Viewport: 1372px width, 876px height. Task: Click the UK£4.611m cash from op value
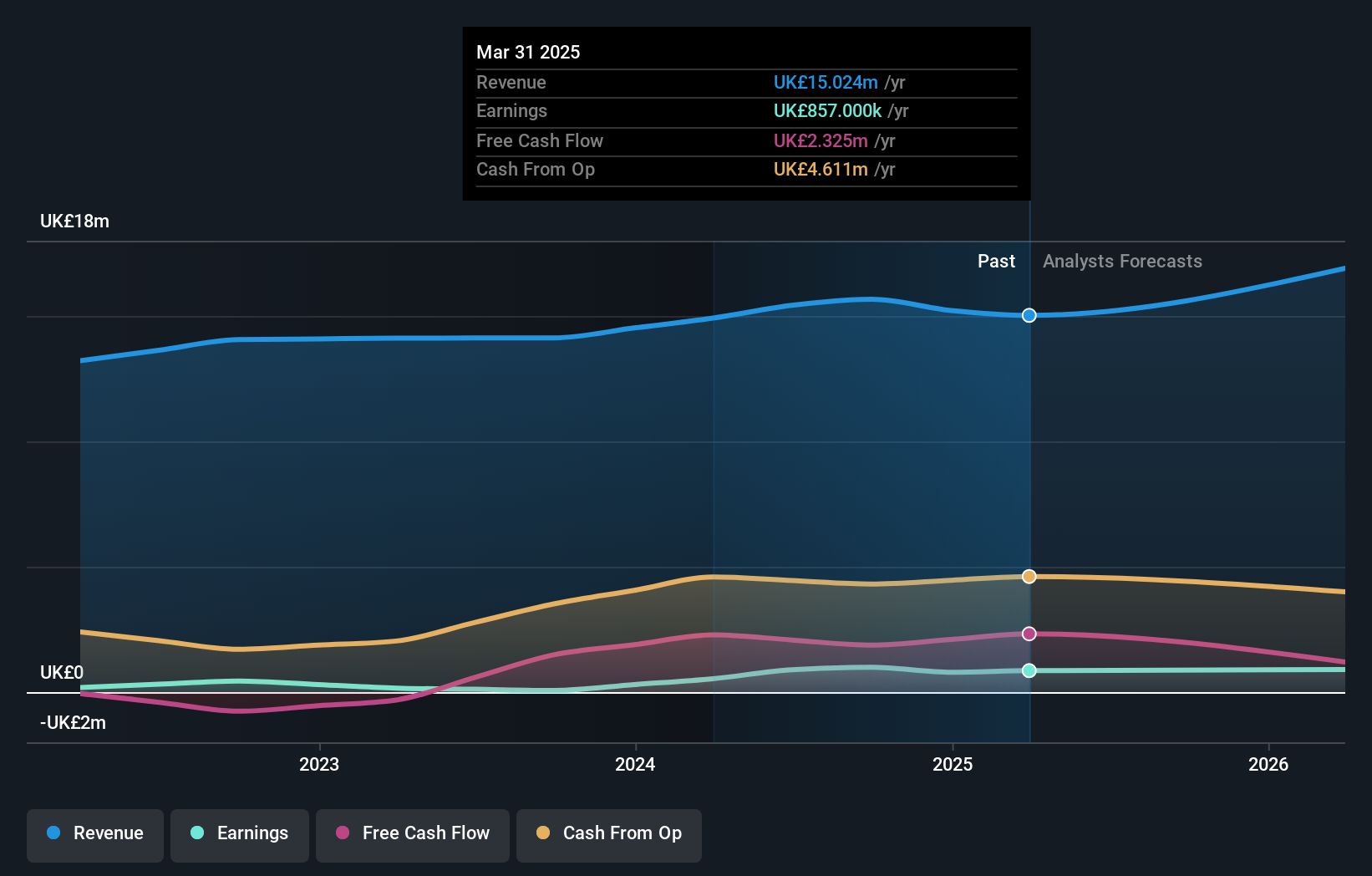pos(821,170)
